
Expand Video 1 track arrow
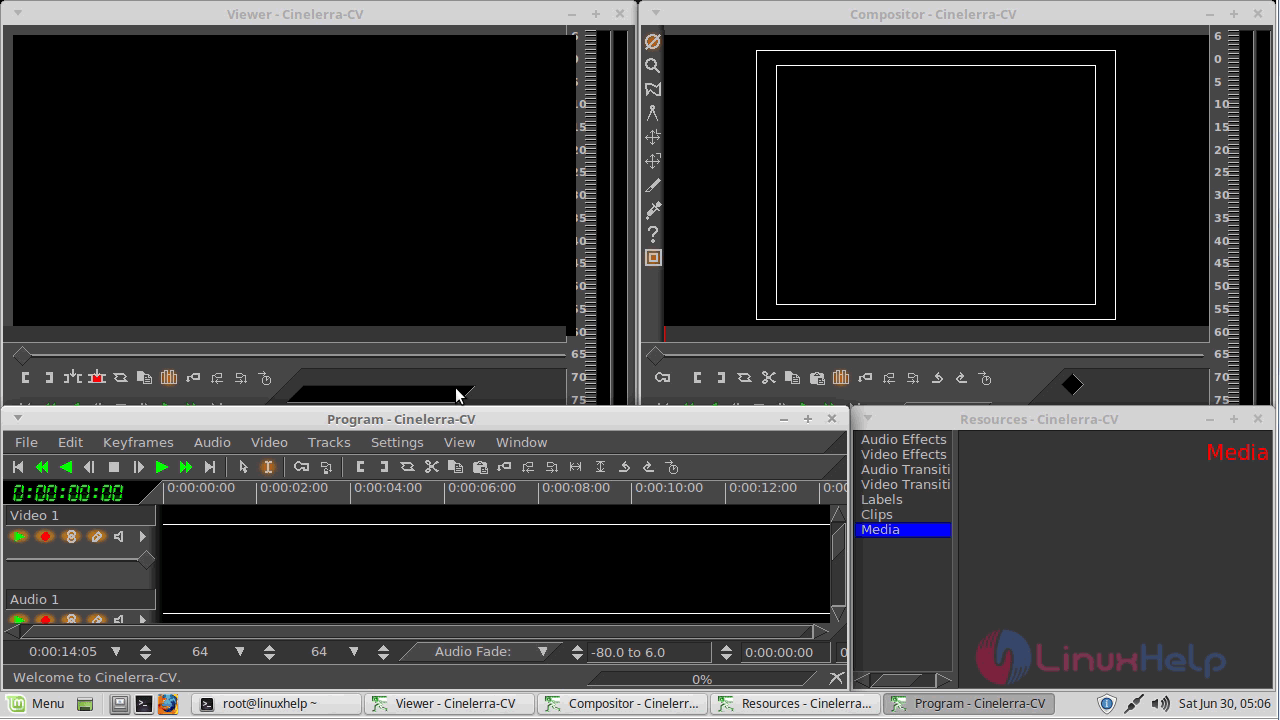[x=142, y=537]
